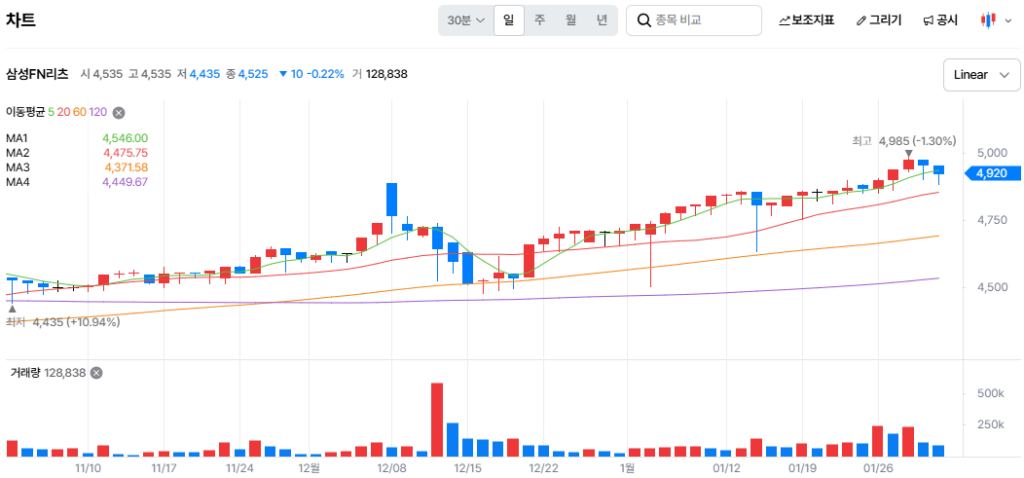Click the MA4 value 4,449.67
Image resolution: width=1024 pixels, height=478 pixels.
click(x=125, y=182)
